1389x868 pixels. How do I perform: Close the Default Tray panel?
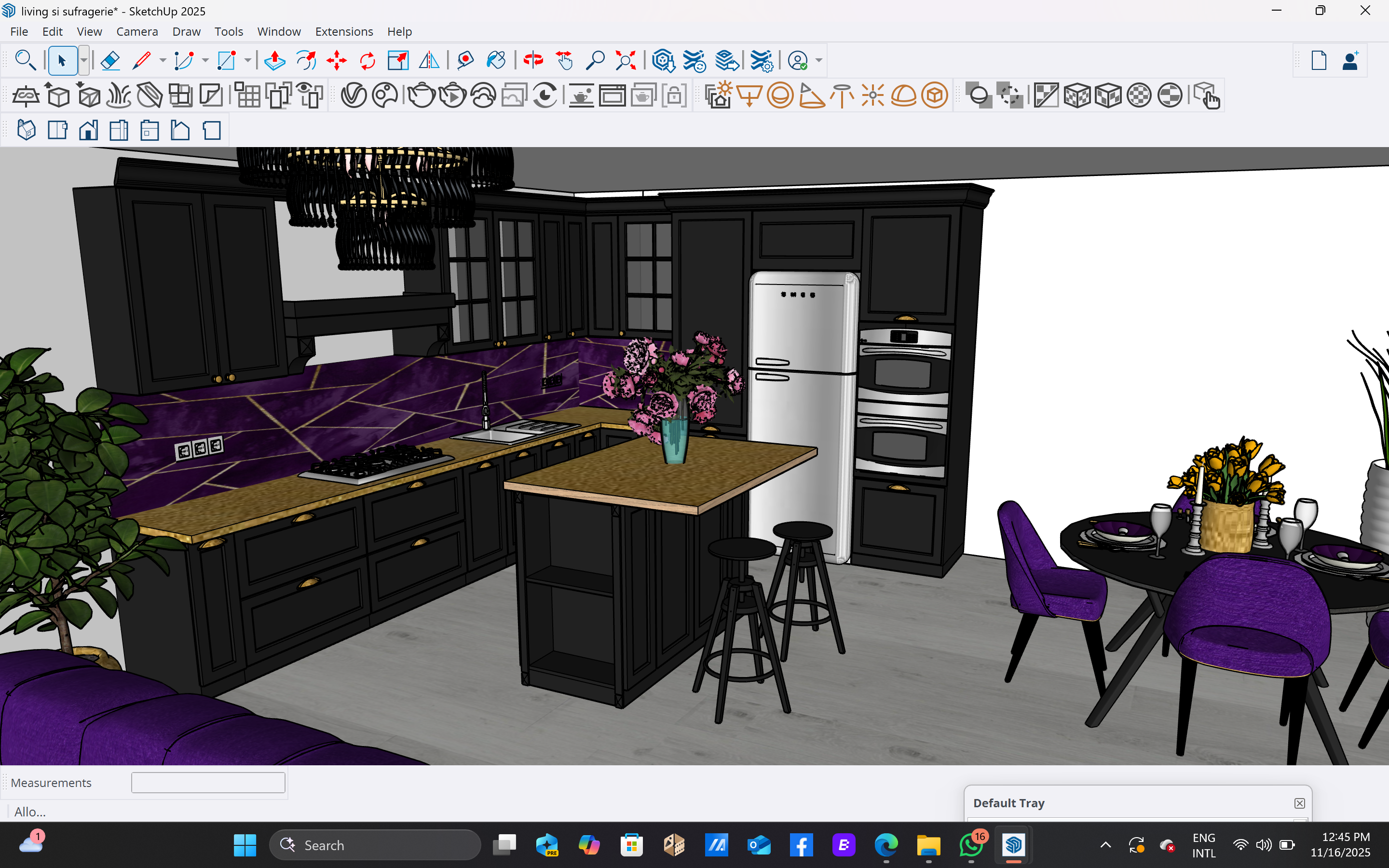1299,803
